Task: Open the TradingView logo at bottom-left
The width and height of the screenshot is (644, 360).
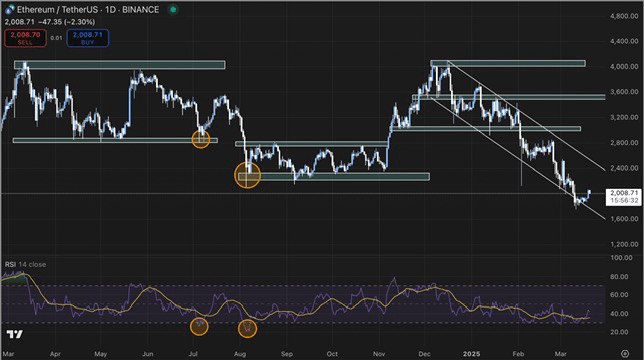Action: click(x=14, y=334)
